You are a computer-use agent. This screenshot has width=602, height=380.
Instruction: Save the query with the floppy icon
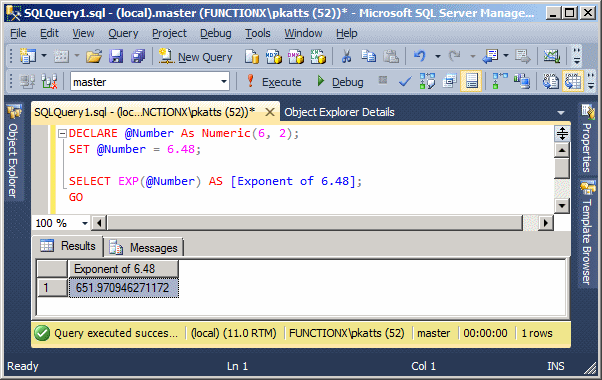(116, 56)
